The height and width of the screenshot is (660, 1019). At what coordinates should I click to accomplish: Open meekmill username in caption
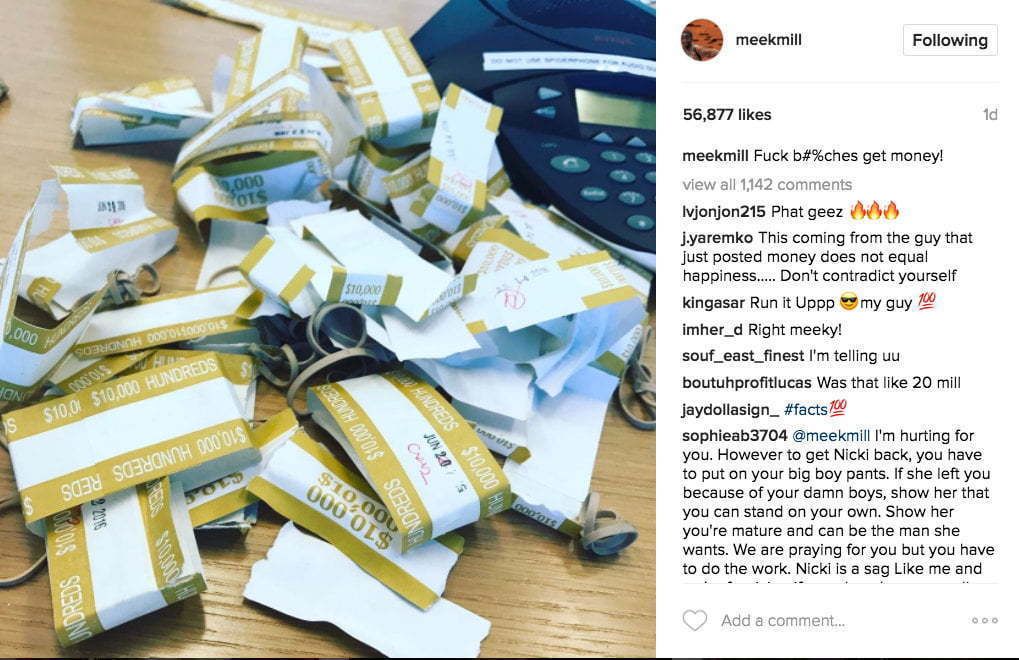pyautogui.click(x=715, y=156)
